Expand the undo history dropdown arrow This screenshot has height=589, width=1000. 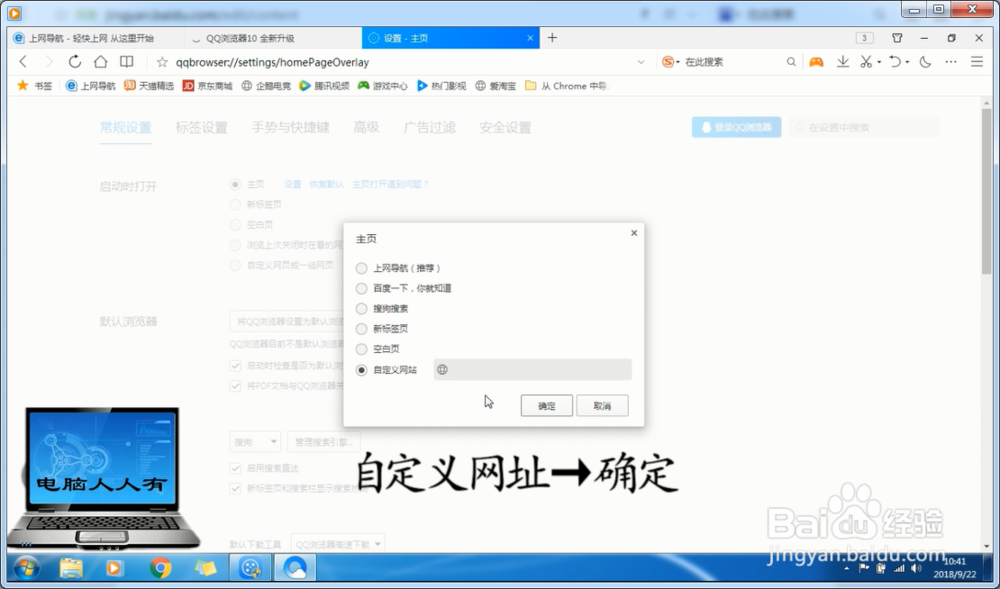908,62
